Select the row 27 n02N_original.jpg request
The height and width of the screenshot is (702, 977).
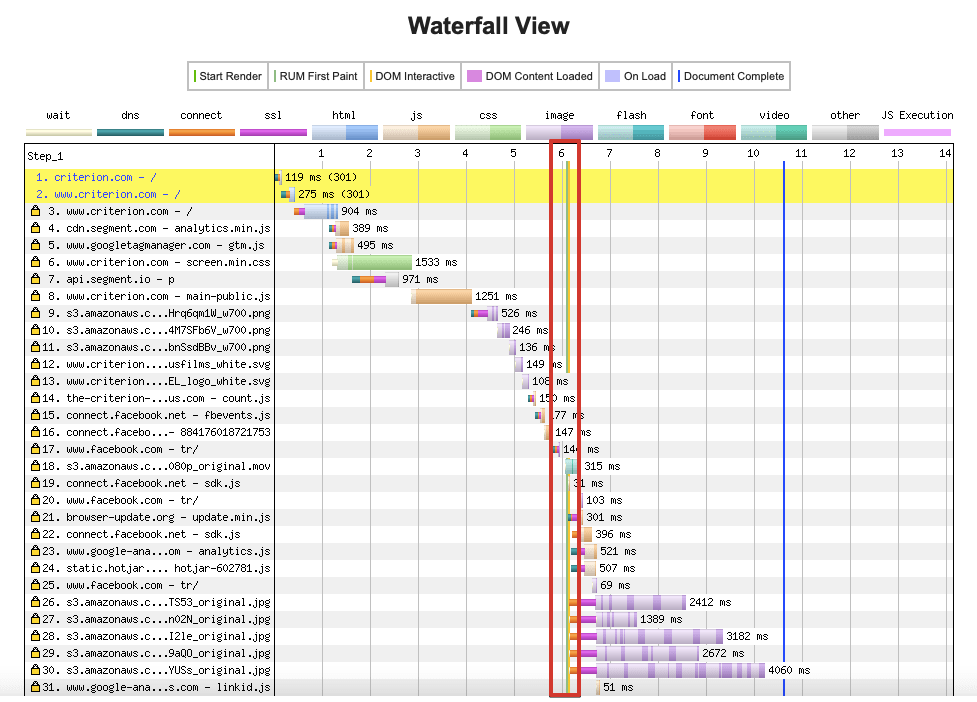tap(168, 619)
